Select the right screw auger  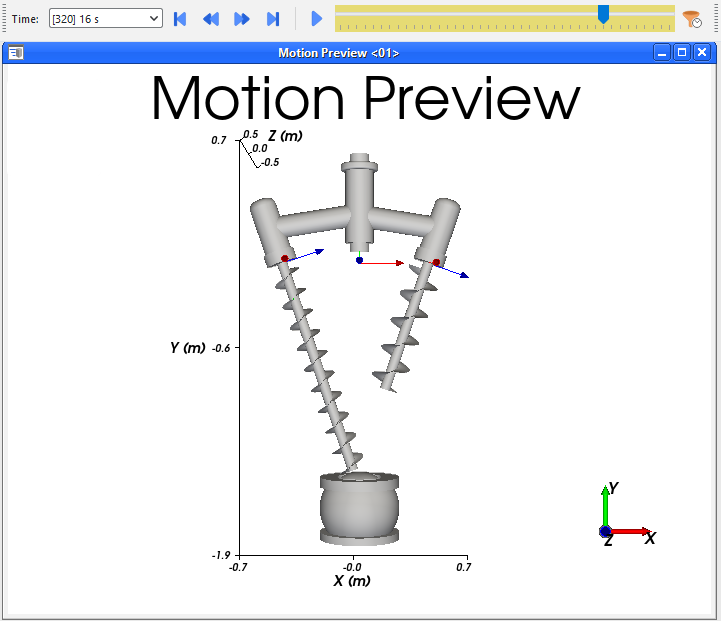click(x=407, y=326)
